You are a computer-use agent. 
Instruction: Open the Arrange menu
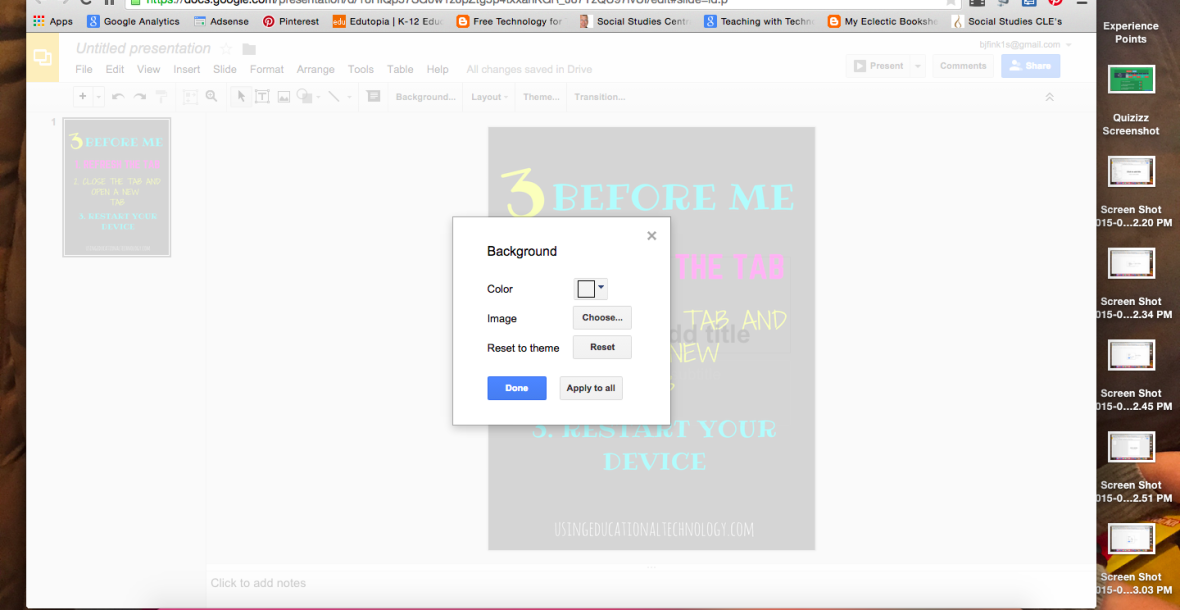[315, 69]
